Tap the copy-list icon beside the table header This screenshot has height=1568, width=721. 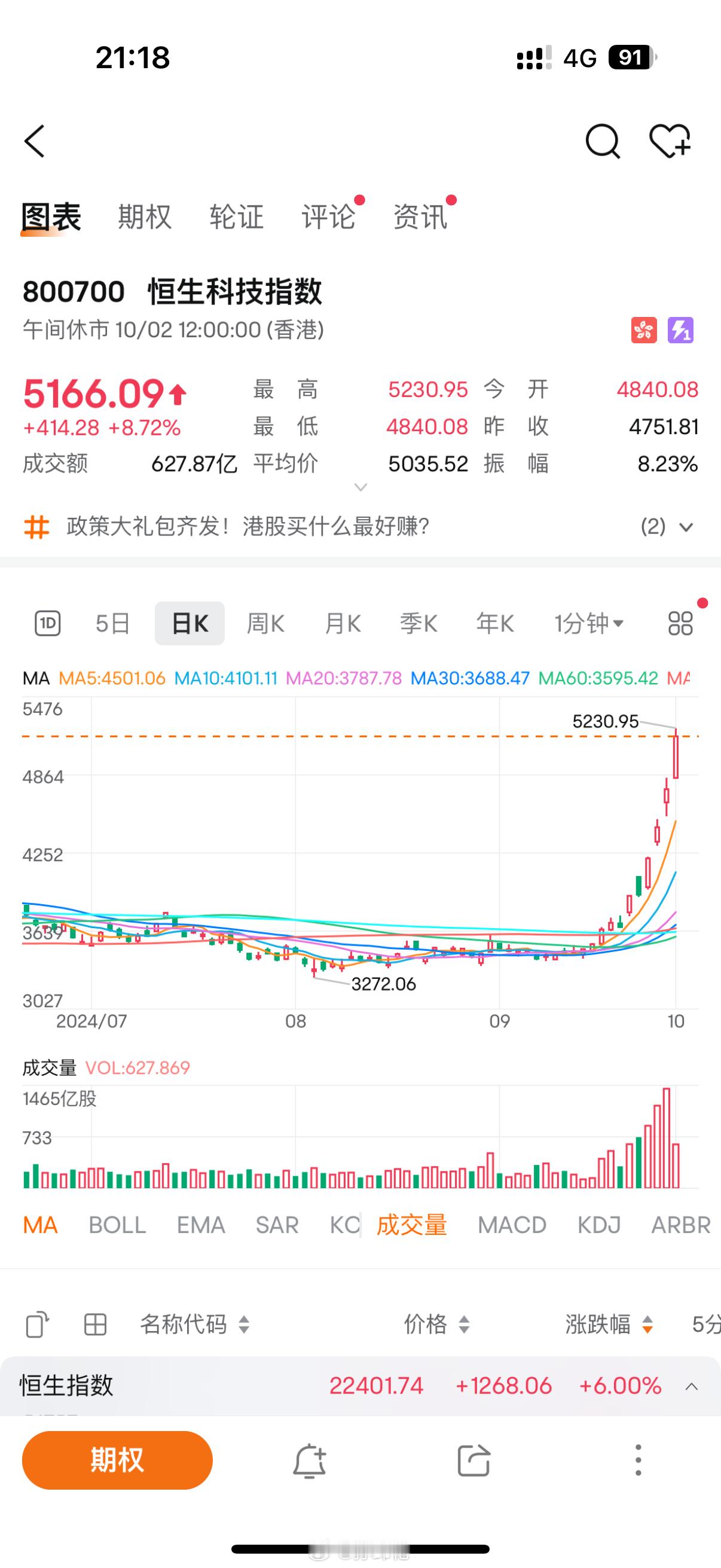tap(37, 1324)
